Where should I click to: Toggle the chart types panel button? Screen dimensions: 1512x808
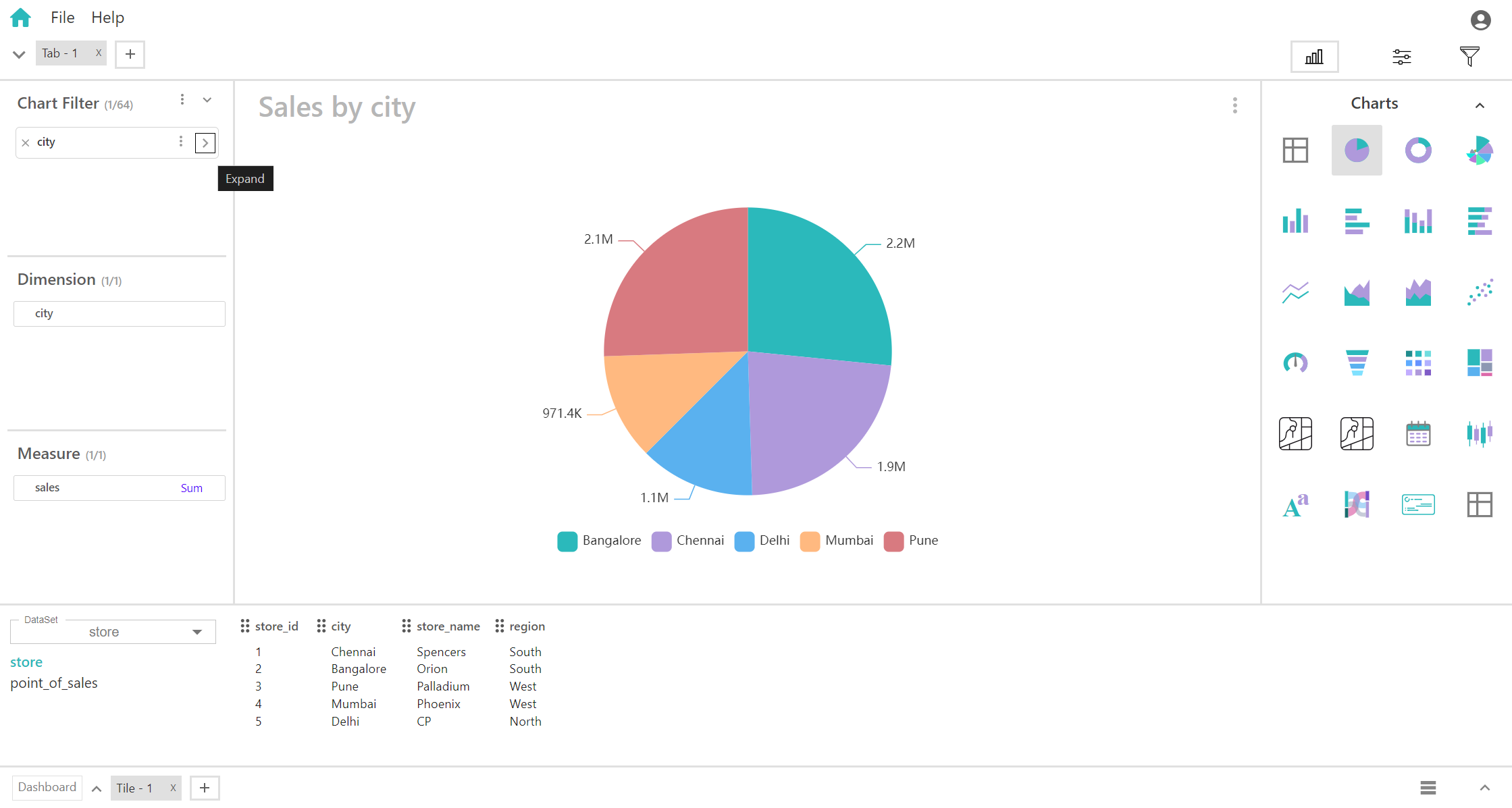click(1314, 57)
